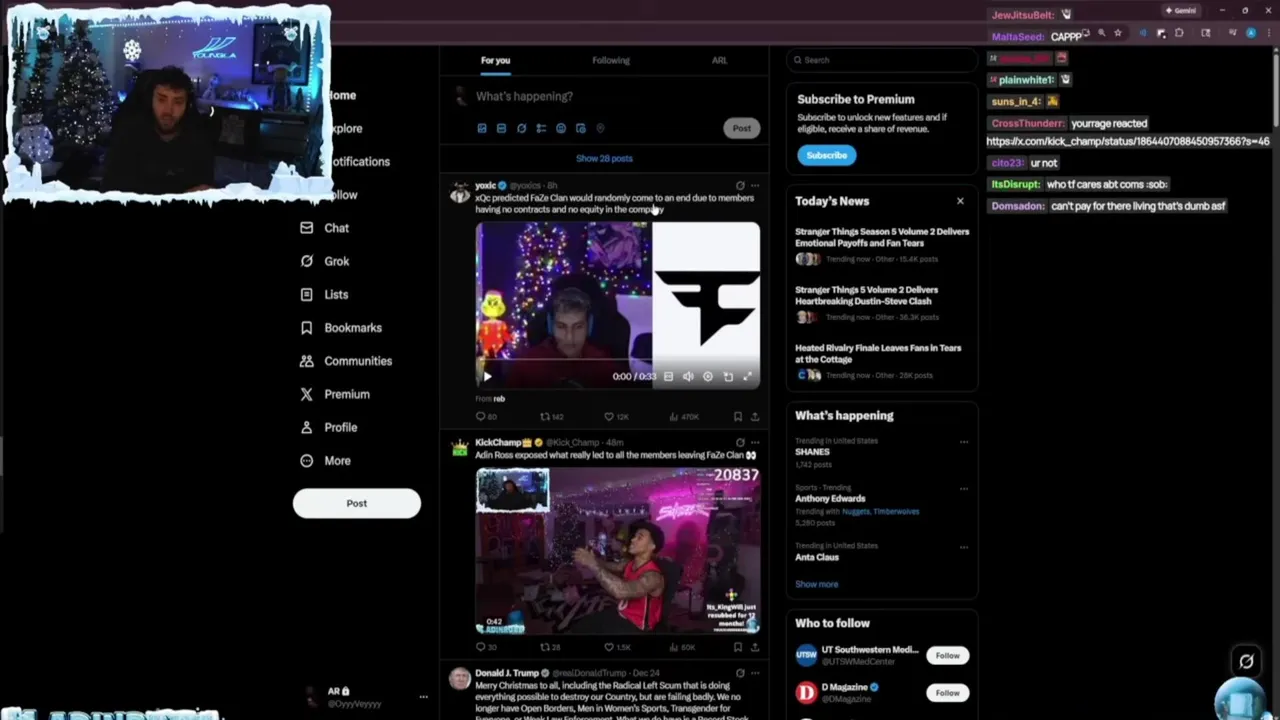Open the KickChamp Adin Ross video
The height and width of the screenshot is (720, 1280).
[617, 552]
